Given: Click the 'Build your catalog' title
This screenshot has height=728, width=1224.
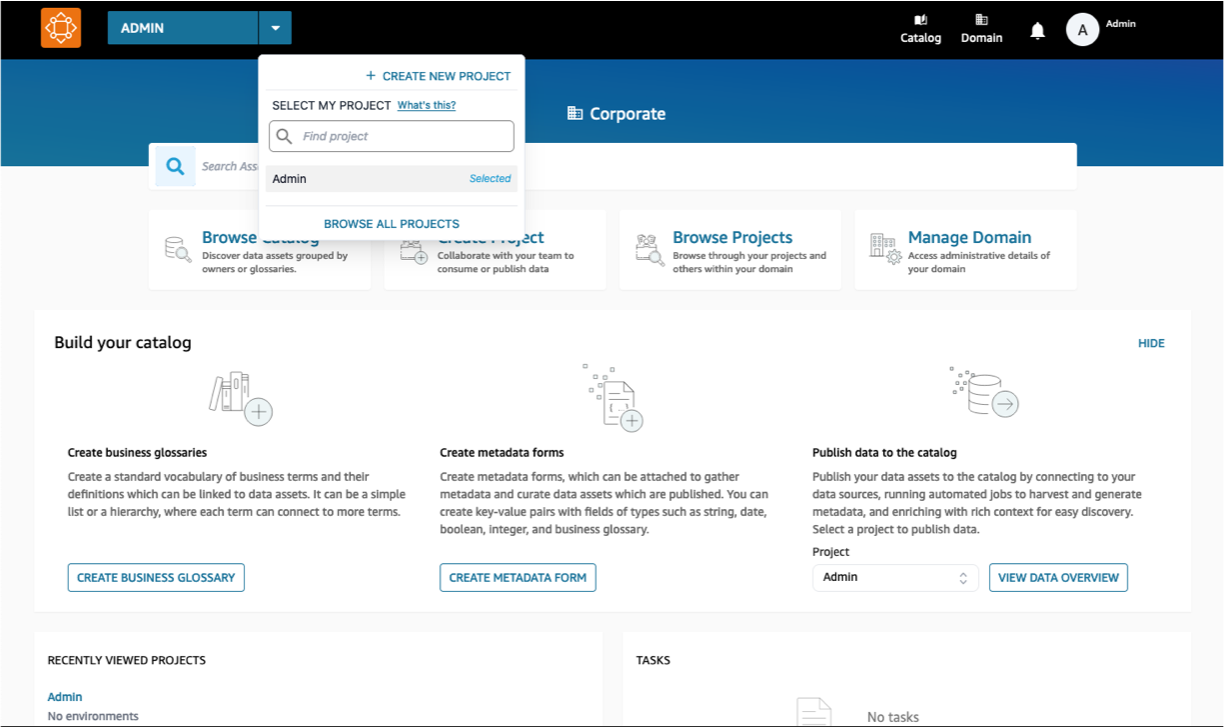Looking at the screenshot, I should click(122, 343).
